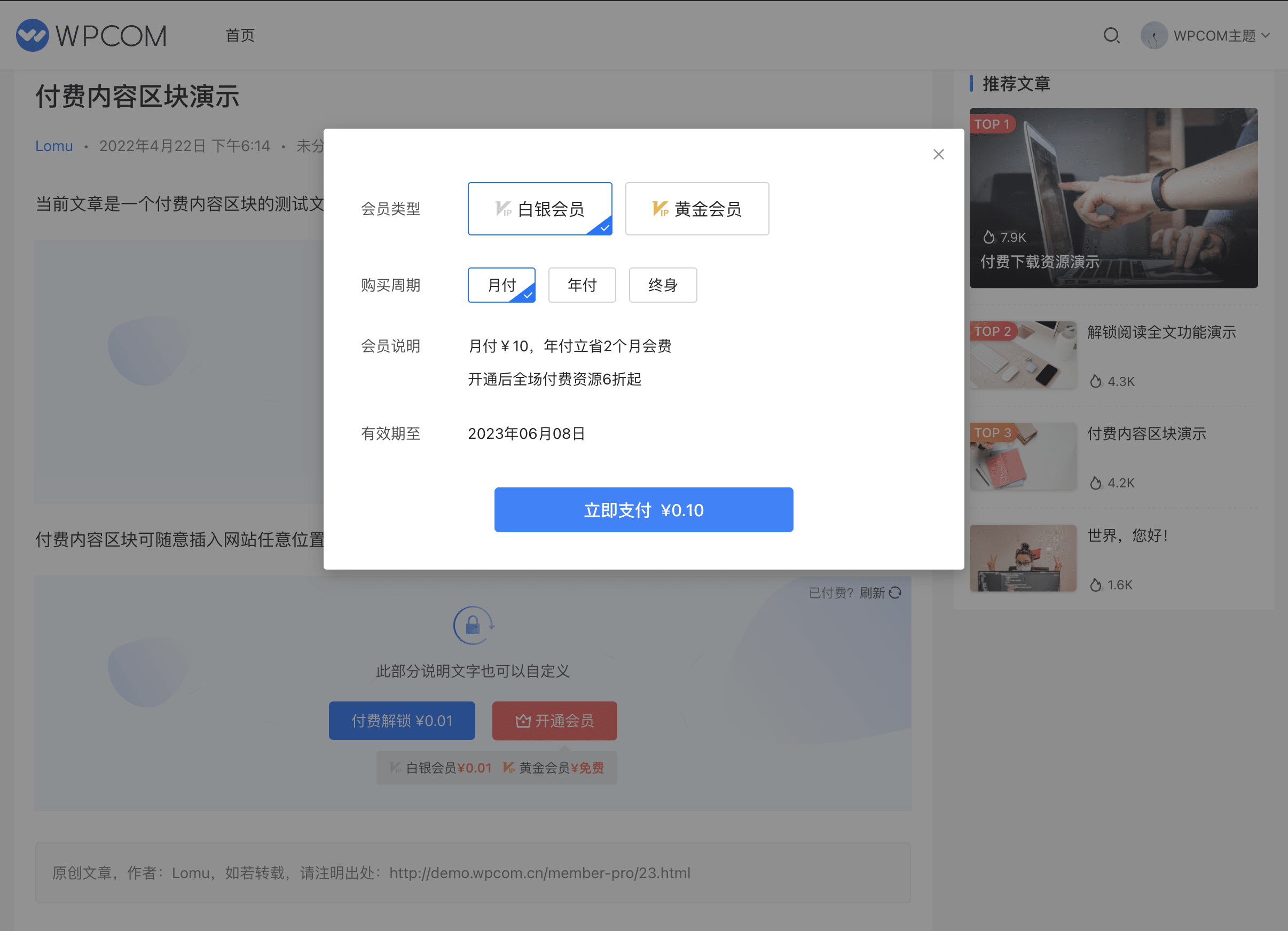Click the refresh icon beside 刷新

[x=895, y=593]
